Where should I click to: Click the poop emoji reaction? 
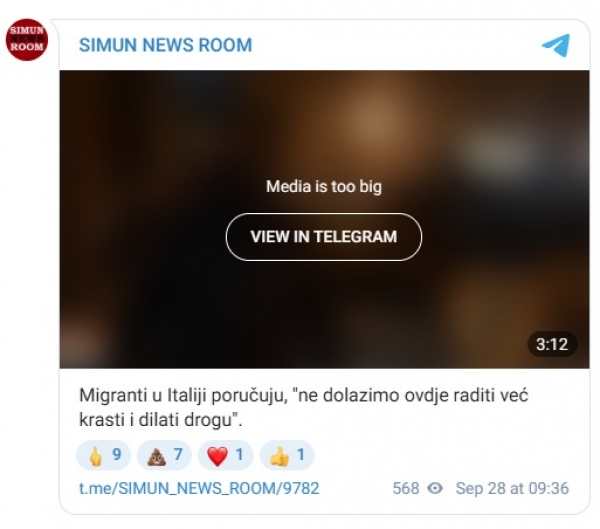157,456
